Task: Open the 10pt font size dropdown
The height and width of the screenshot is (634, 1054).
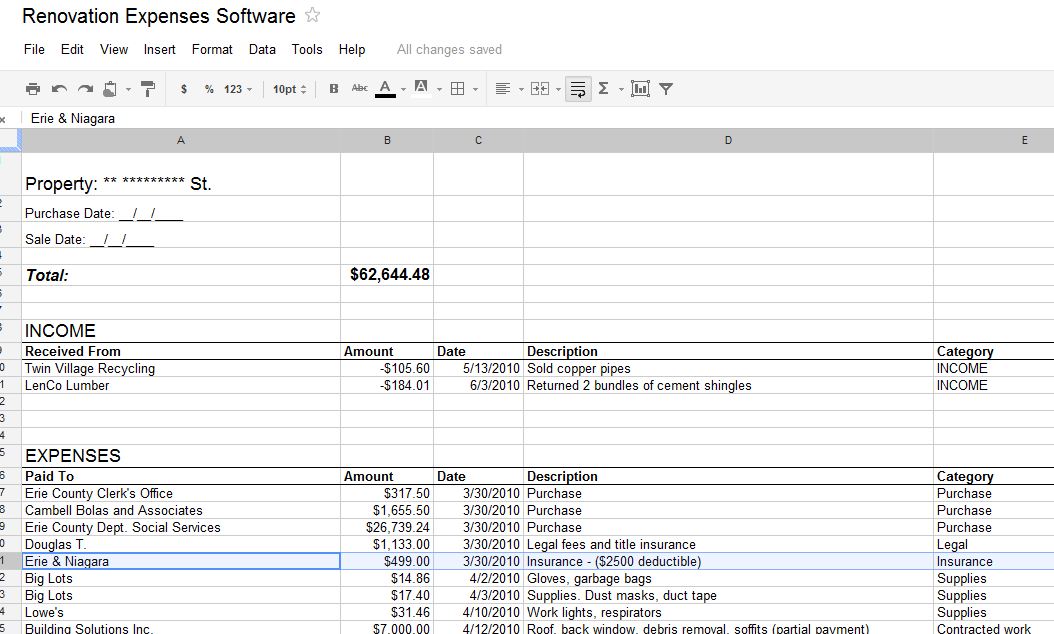Action: click(290, 89)
